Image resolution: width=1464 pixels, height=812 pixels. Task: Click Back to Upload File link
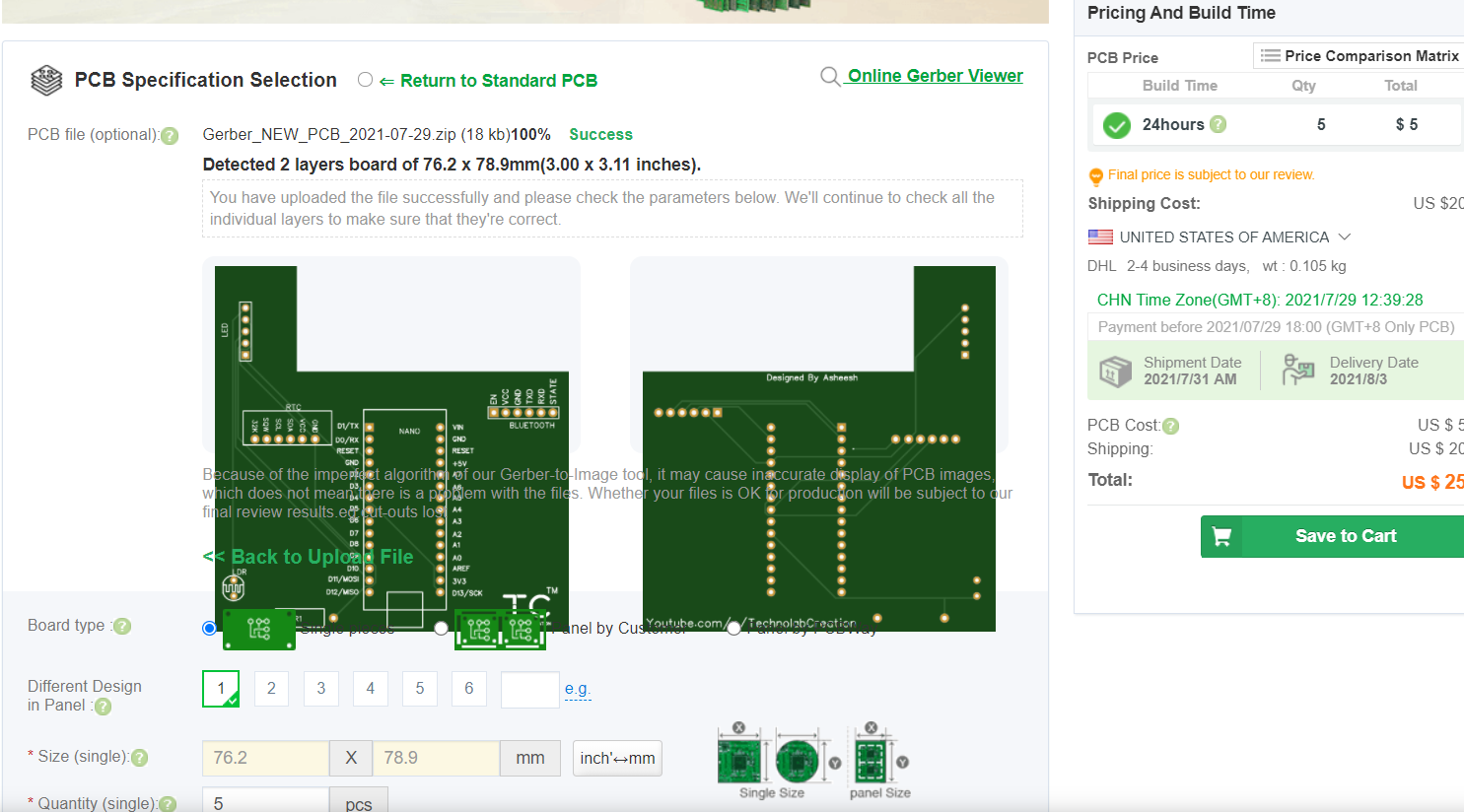click(308, 557)
